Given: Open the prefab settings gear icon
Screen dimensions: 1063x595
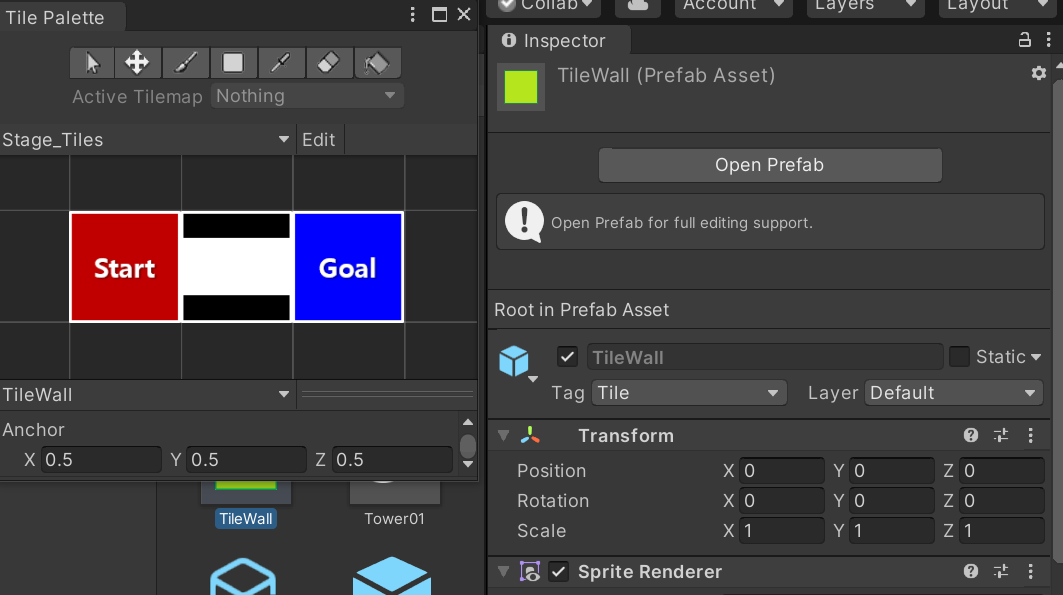Looking at the screenshot, I should pos(1038,74).
